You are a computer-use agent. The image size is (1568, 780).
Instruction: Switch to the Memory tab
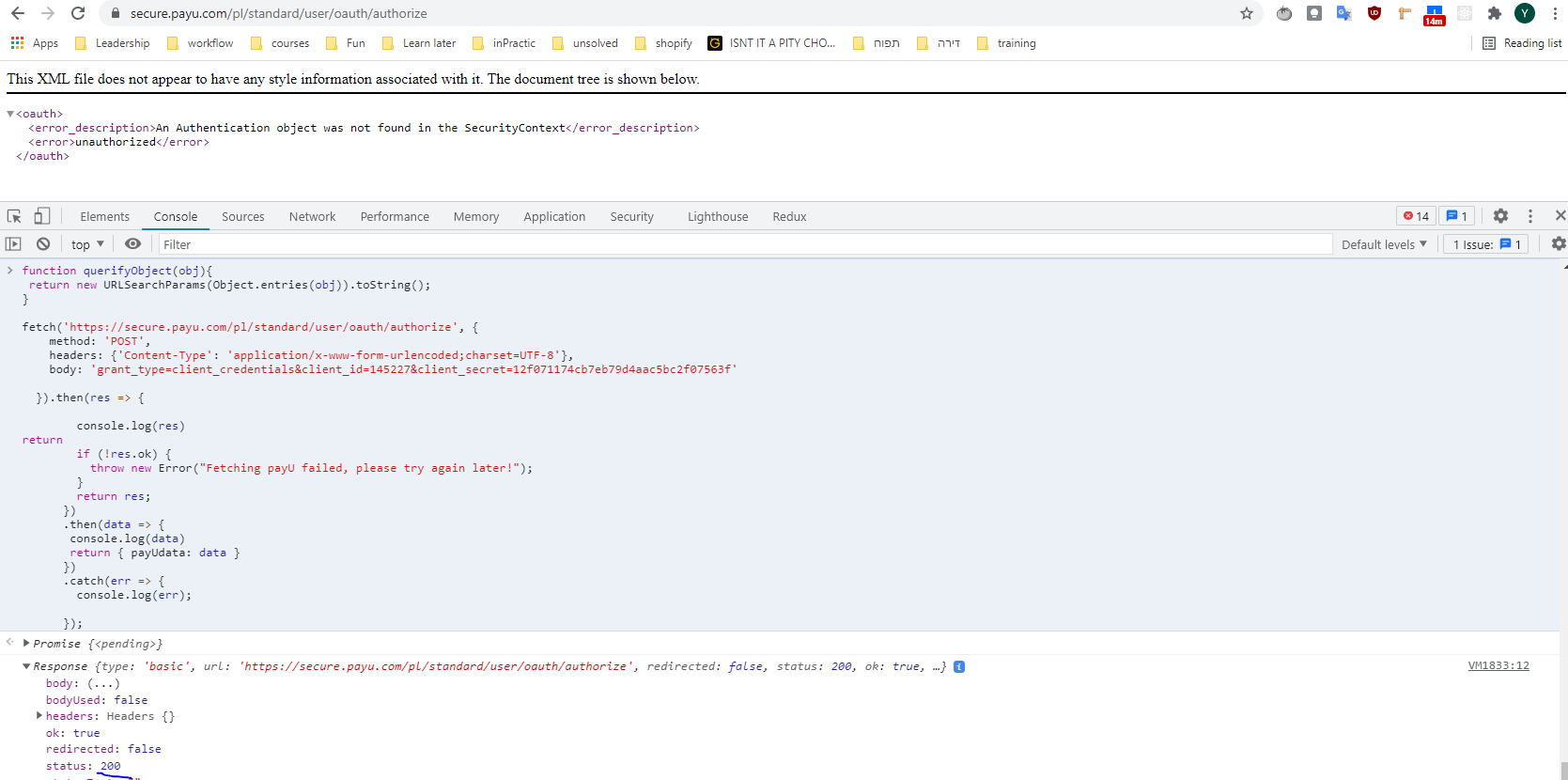pos(476,216)
